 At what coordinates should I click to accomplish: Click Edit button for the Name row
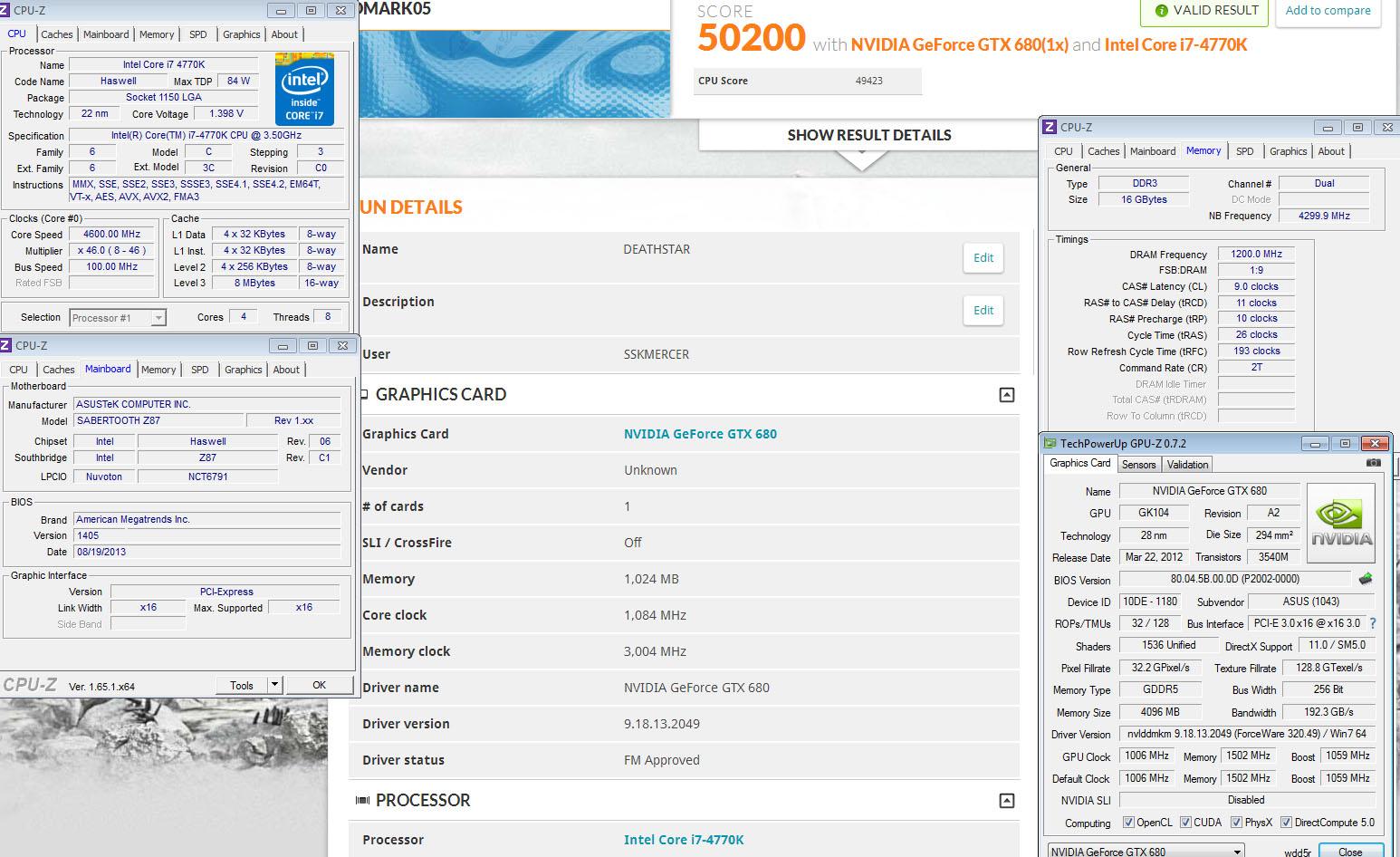tap(983, 258)
